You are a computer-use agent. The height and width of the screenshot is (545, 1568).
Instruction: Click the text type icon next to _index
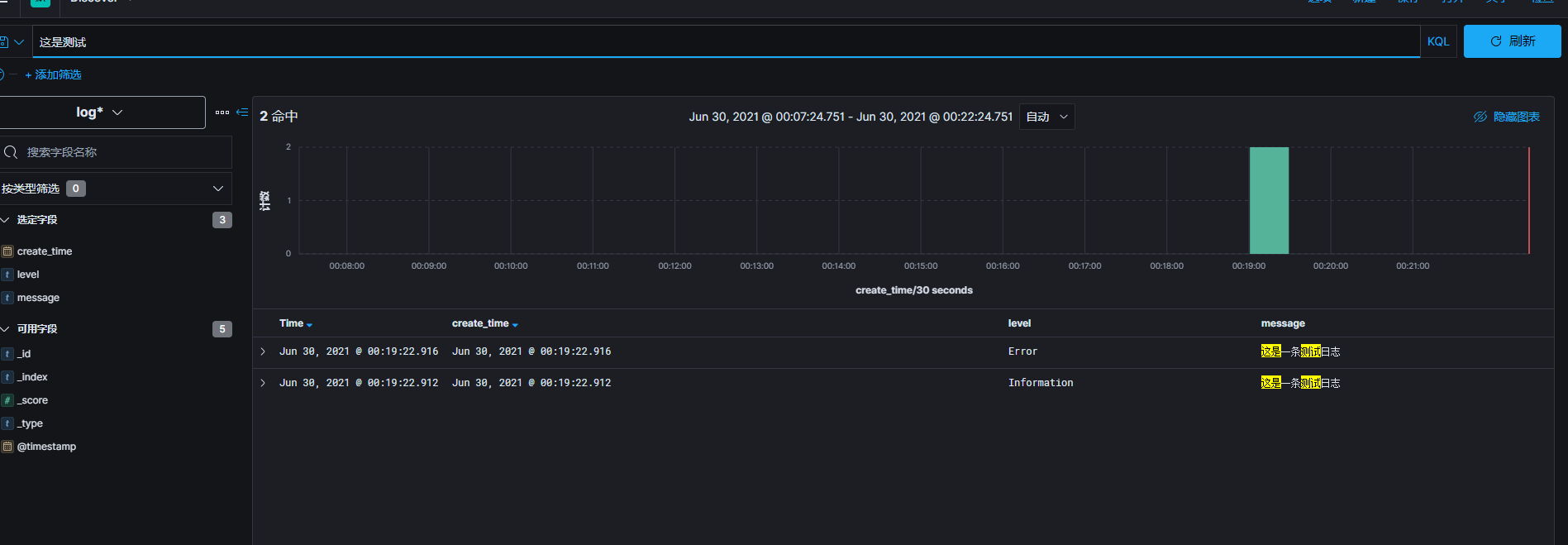point(7,377)
